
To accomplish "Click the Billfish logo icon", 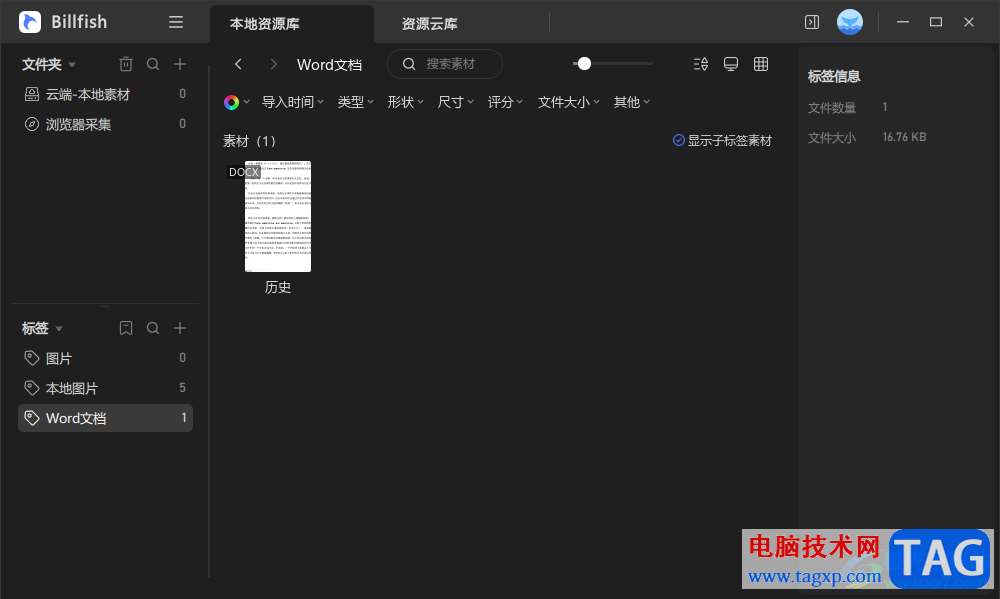I will pos(30,22).
